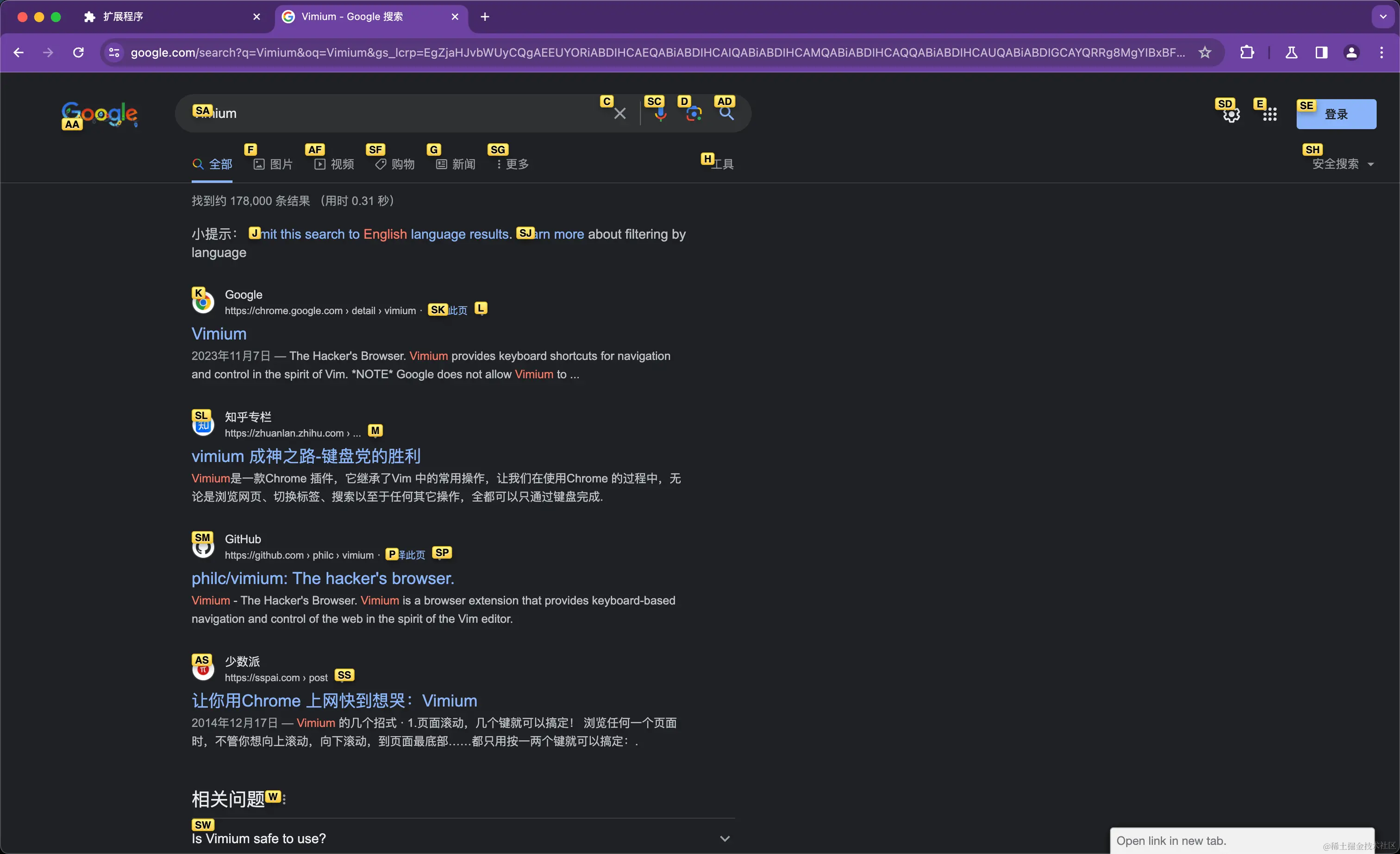
Task: Clear the search box text
Action: (620, 114)
